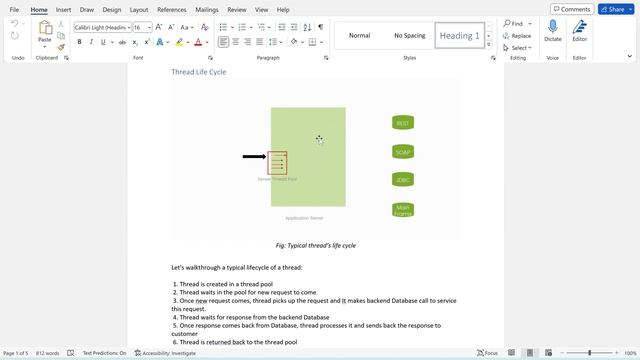Click the Replace icon

[x=506, y=36]
